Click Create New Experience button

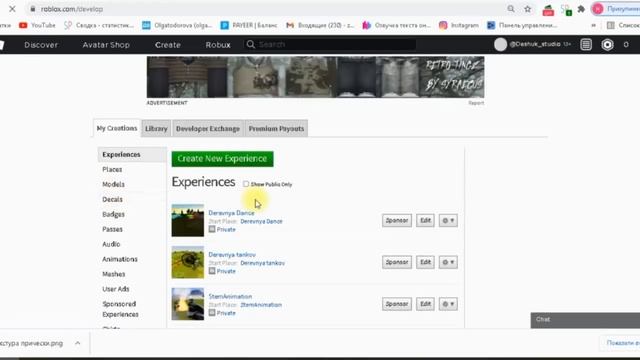click(x=222, y=159)
